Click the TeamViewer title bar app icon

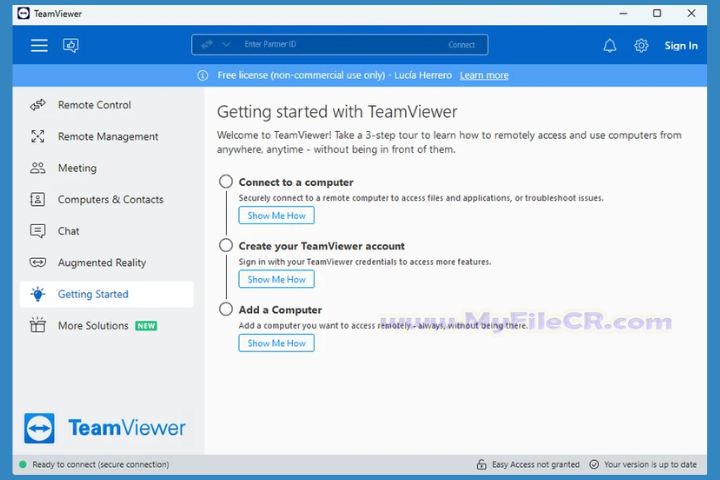(23, 13)
